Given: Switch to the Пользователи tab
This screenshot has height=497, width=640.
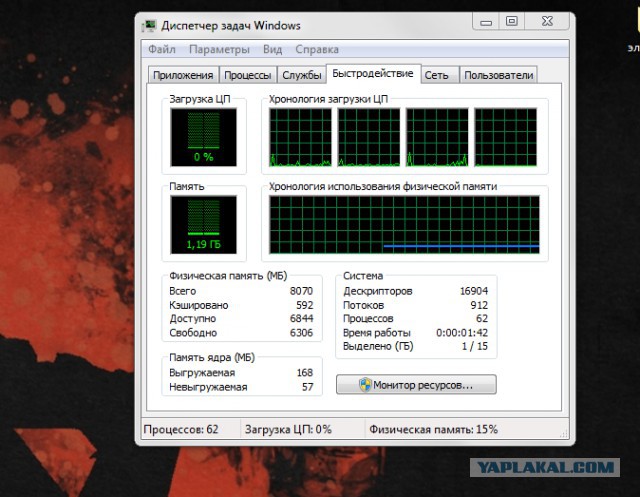Looking at the screenshot, I should (x=498, y=75).
